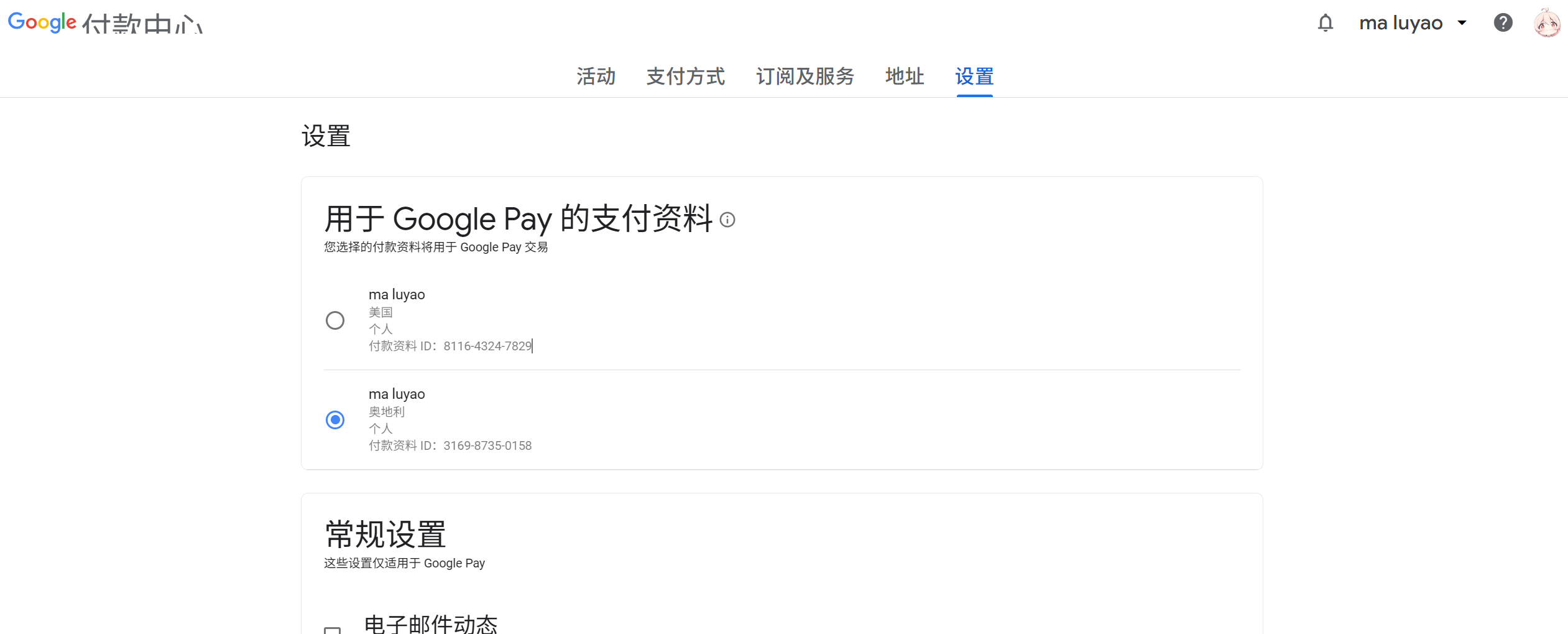The width and height of the screenshot is (1568, 634).
Task: Switch to the 活动 tab
Action: point(596,76)
